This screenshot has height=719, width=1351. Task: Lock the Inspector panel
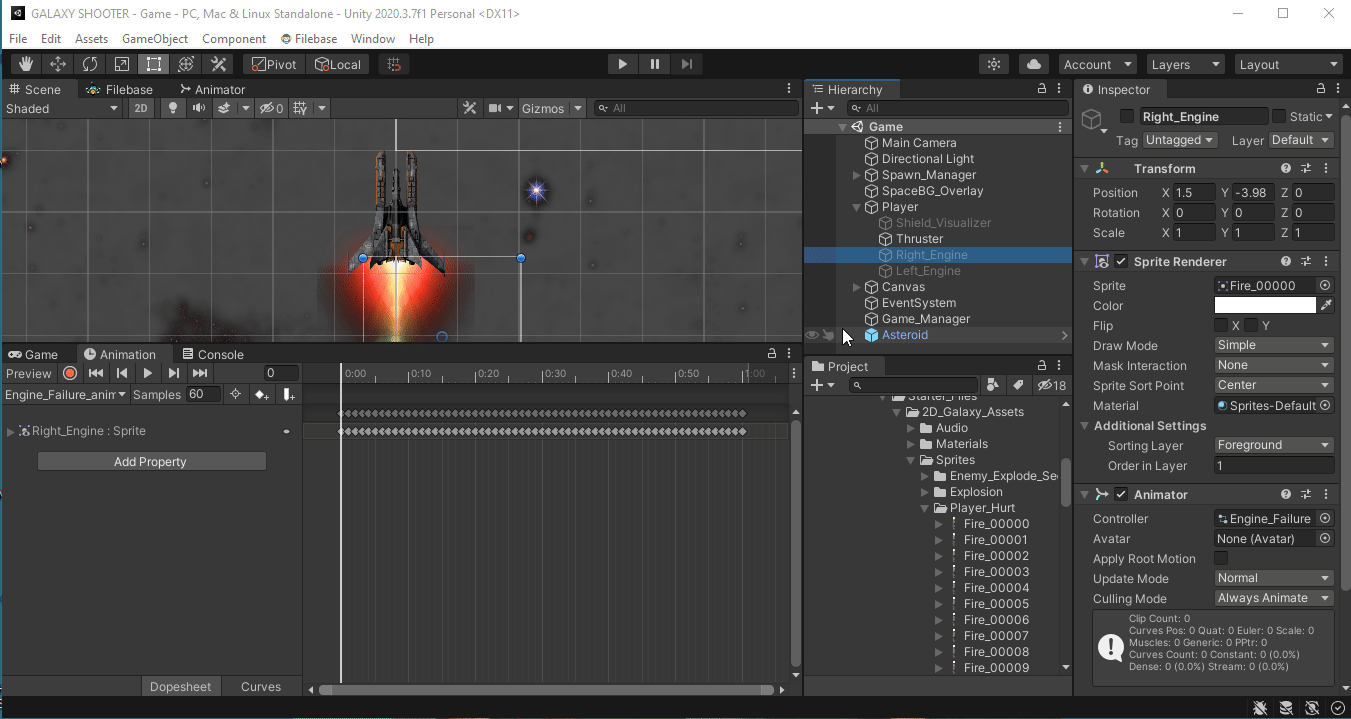click(1321, 89)
